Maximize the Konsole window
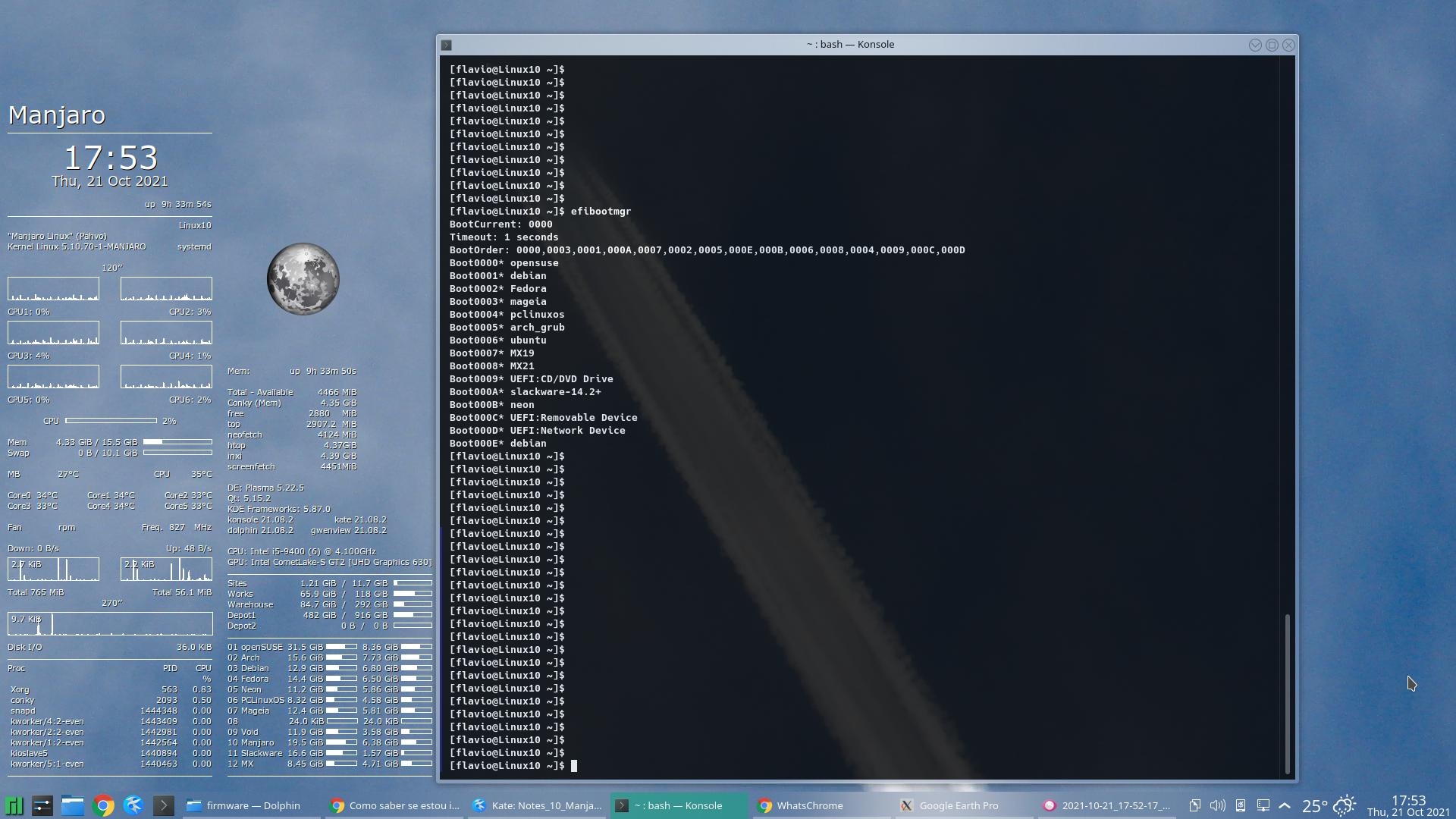The height and width of the screenshot is (819, 1456). (1272, 45)
